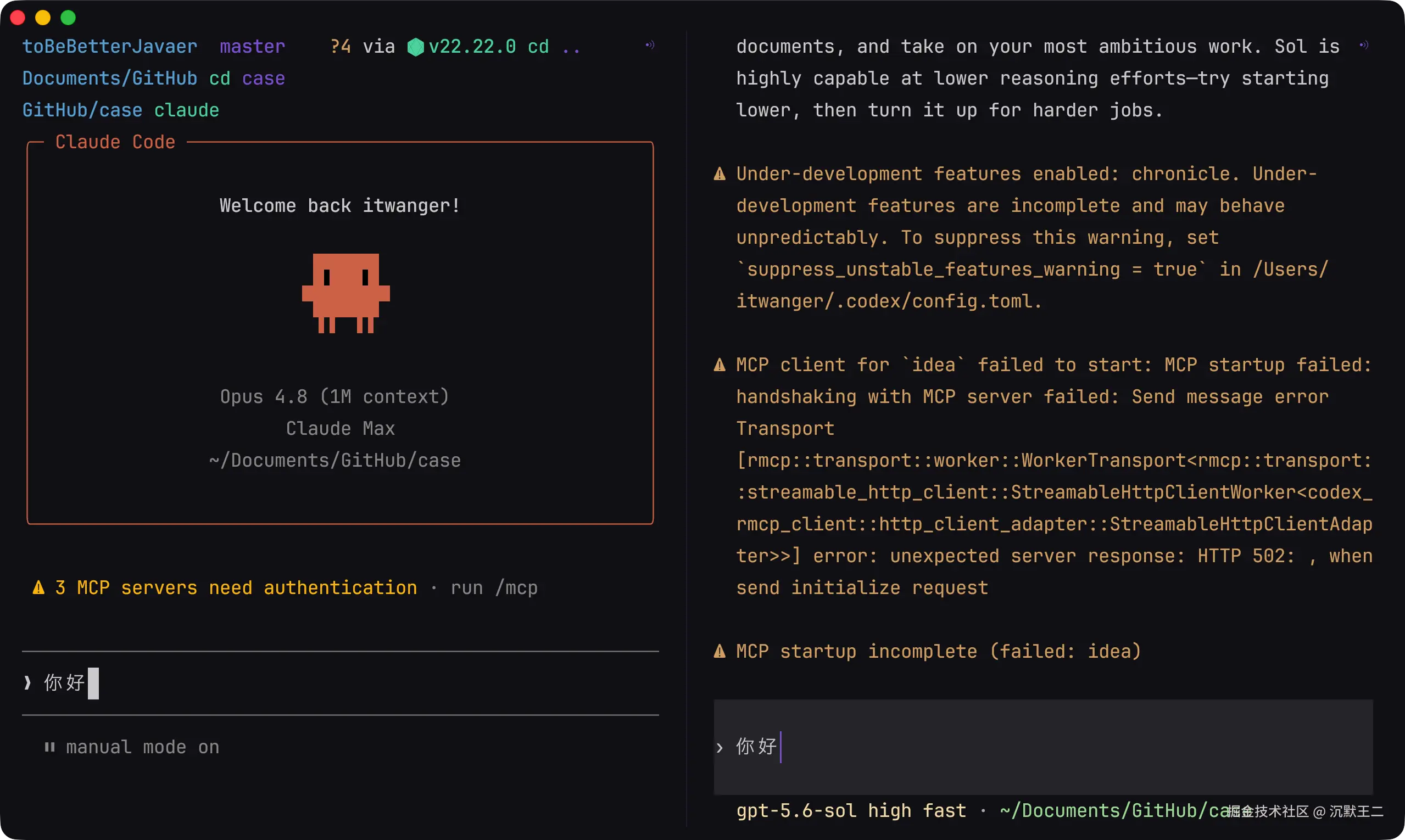
Task: Click the red close window button
Action: (18, 18)
